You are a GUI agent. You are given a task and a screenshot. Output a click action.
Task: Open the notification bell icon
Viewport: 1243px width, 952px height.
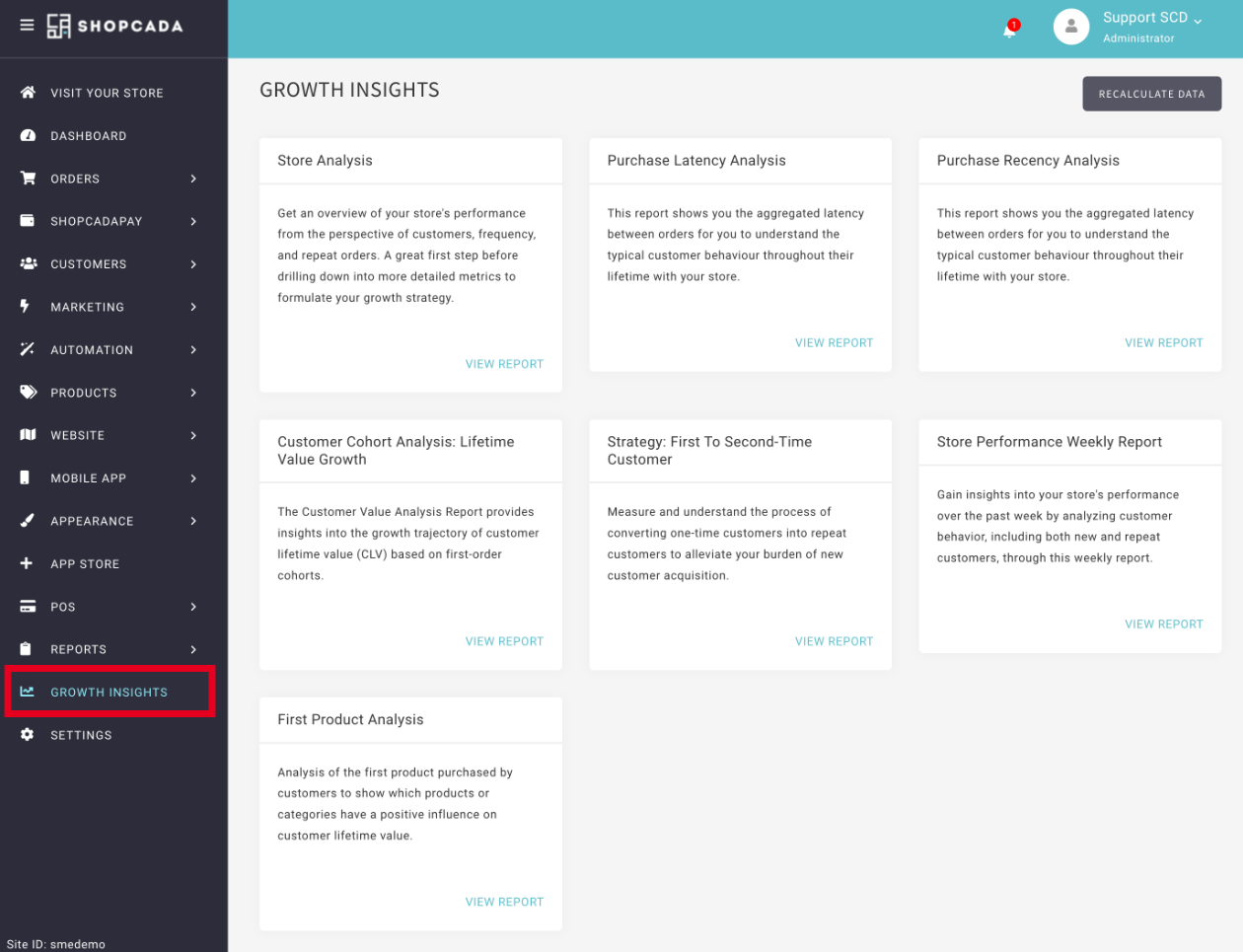pos(1009,30)
